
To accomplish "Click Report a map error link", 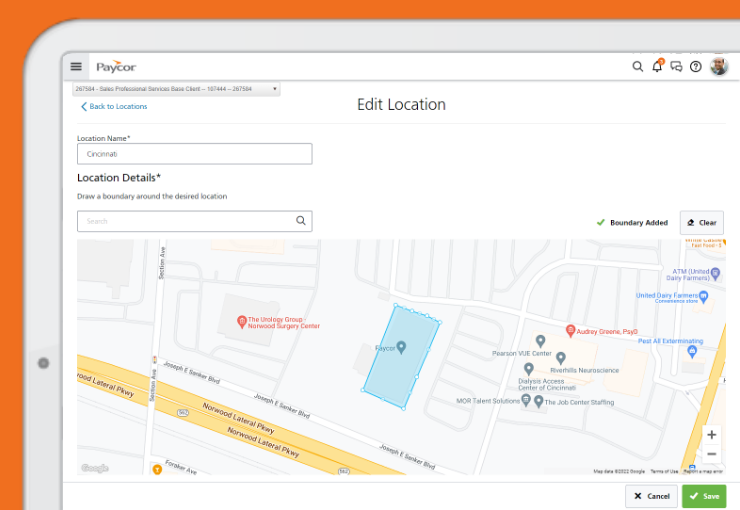I will (x=703, y=471).
